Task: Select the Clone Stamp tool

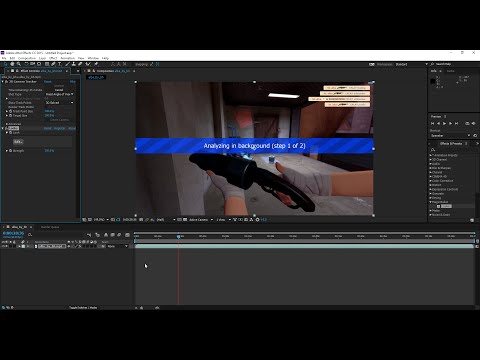Action: click(74, 64)
